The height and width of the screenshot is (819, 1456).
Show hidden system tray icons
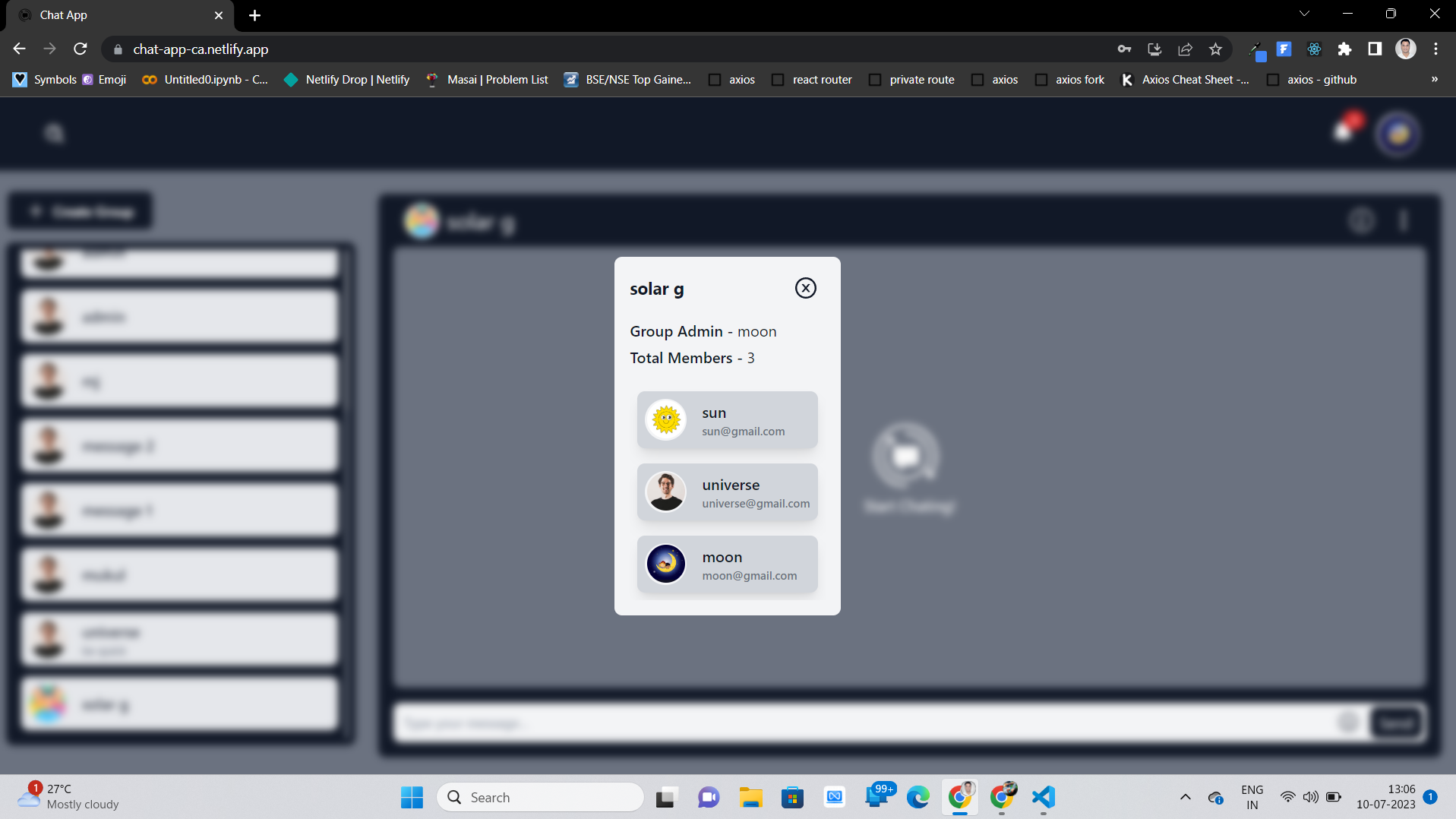(1185, 797)
